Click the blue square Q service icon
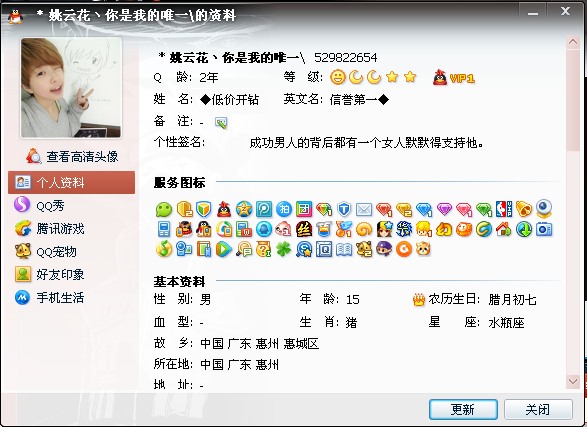The image size is (587, 427). point(324,249)
